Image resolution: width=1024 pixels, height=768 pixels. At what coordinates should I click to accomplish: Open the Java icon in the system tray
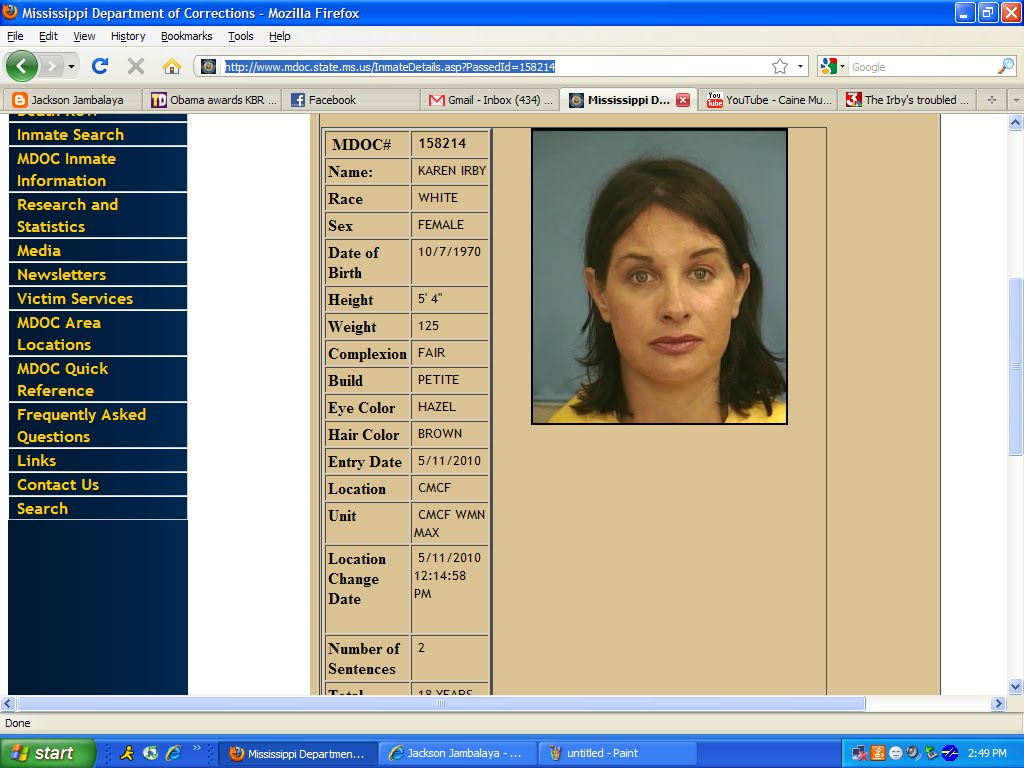[877, 754]
